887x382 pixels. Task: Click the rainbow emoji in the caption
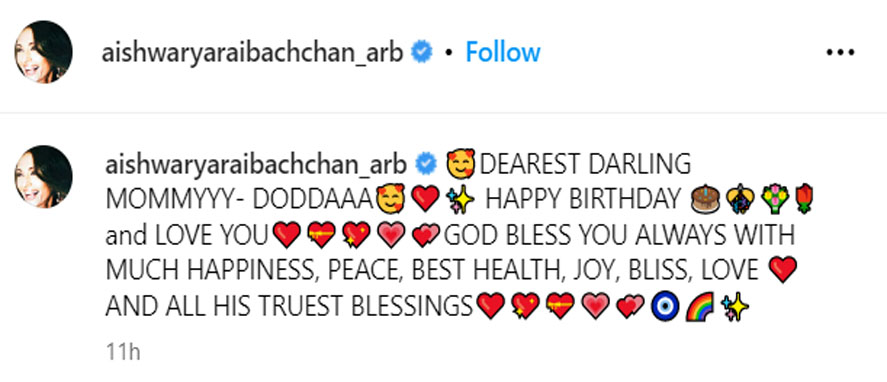tap(700, 308)
